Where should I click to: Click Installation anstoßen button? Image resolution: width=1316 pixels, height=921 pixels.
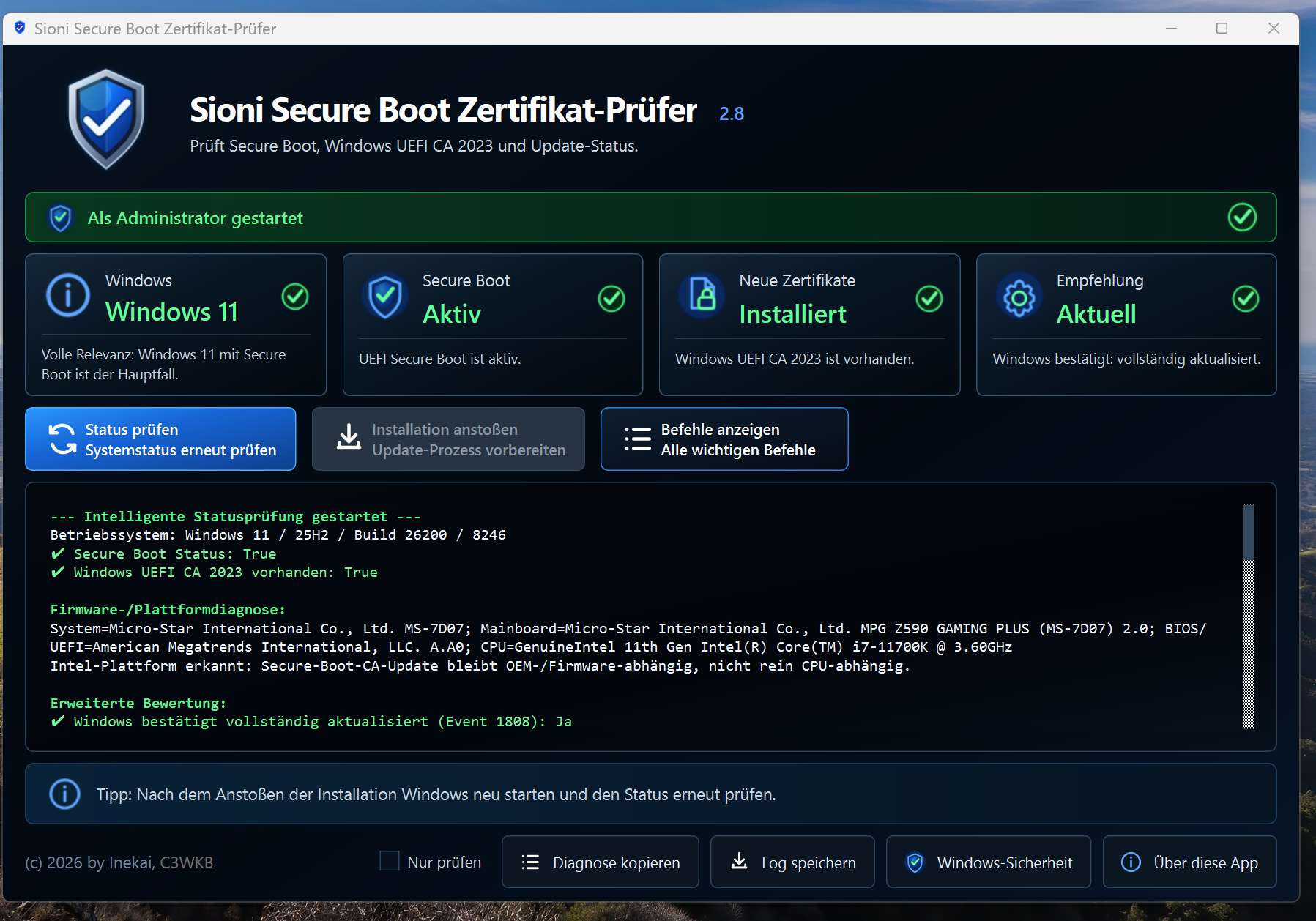click(x=448, y=439)
